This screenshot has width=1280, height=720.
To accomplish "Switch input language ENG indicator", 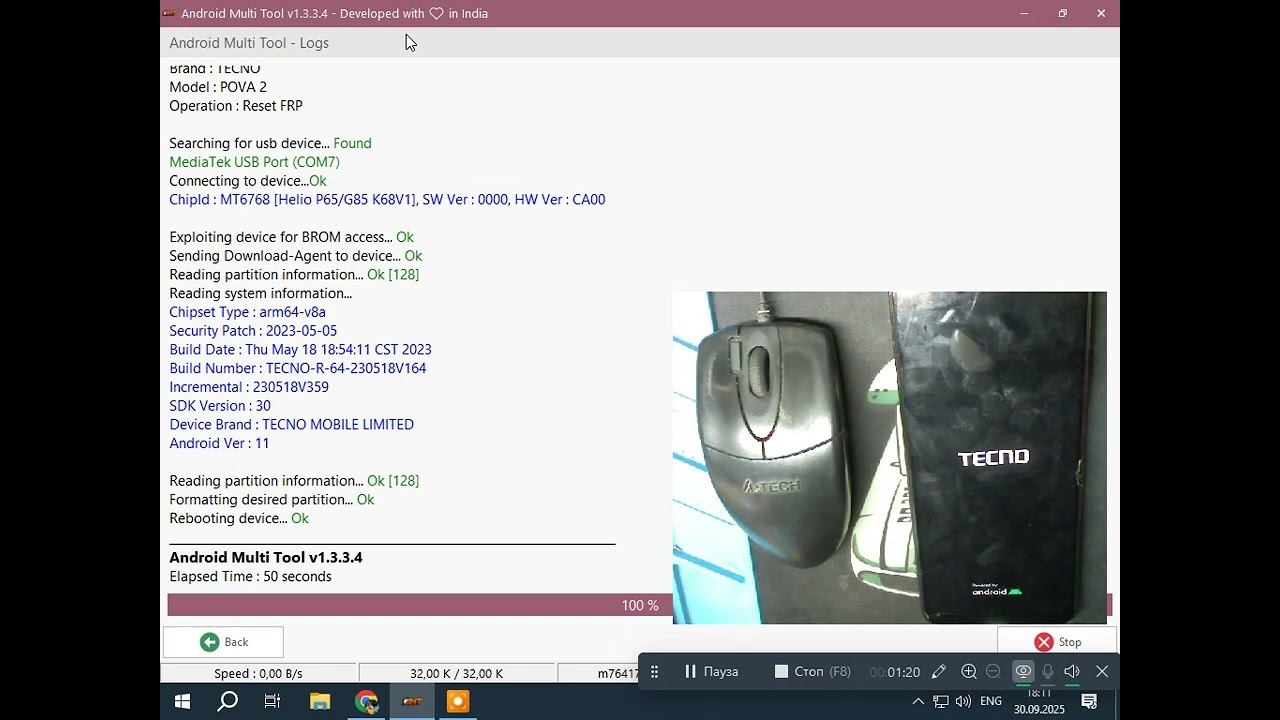I will coord(991,702).
